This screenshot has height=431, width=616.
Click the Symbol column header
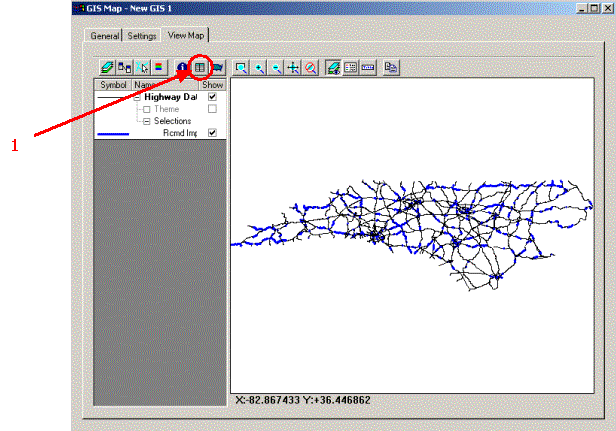(x=113, y=85)
